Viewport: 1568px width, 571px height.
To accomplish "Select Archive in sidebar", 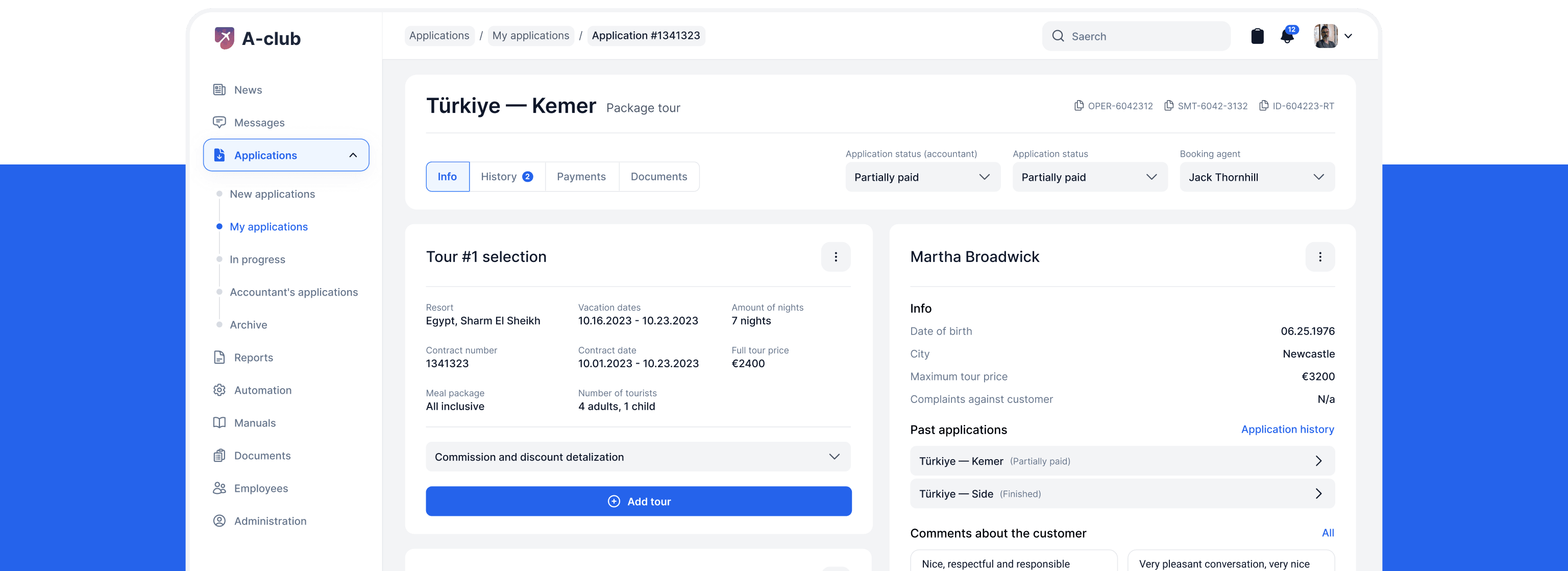I will [248, 325].
